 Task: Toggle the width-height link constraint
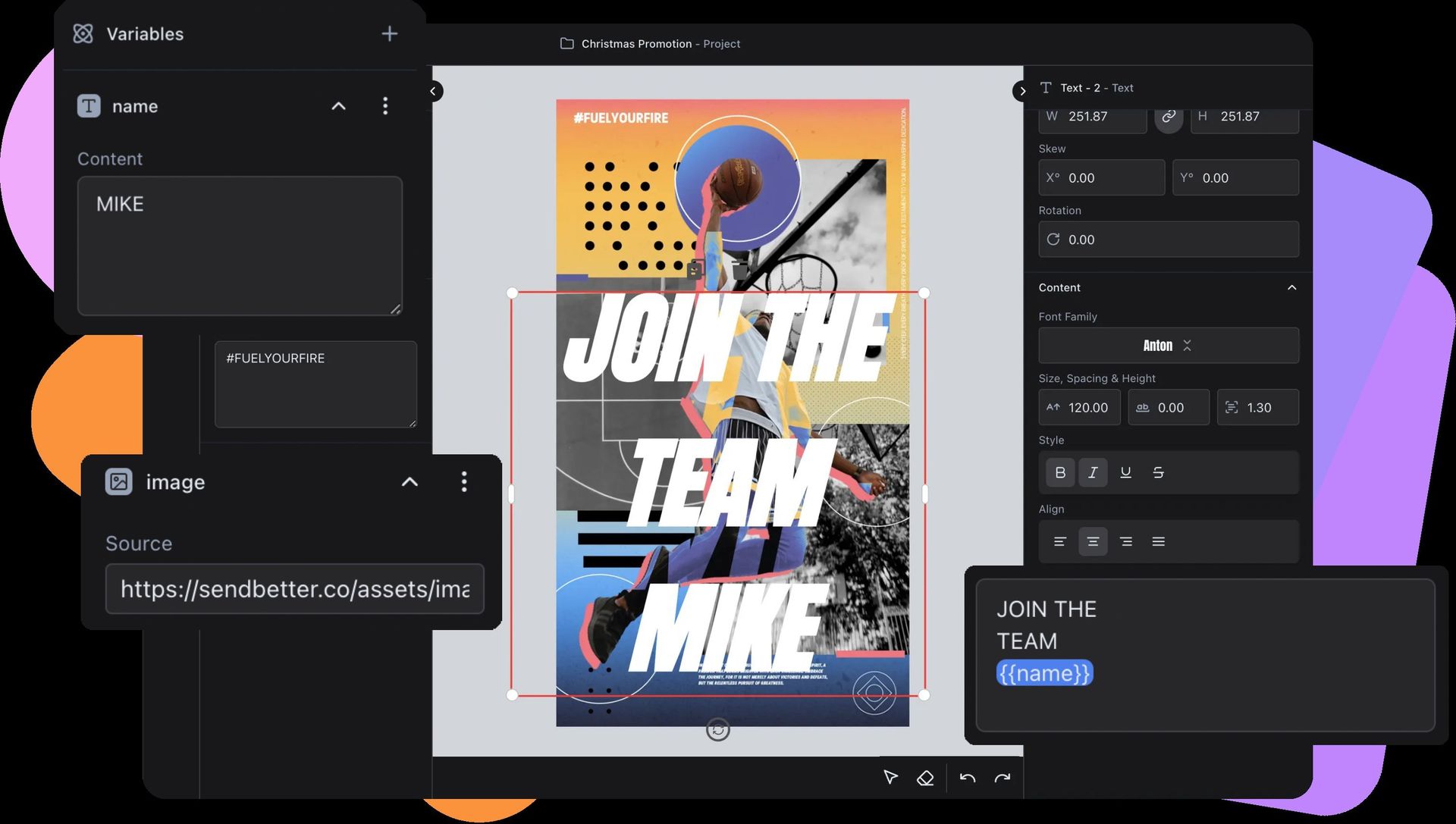[x=1169, y=117]
